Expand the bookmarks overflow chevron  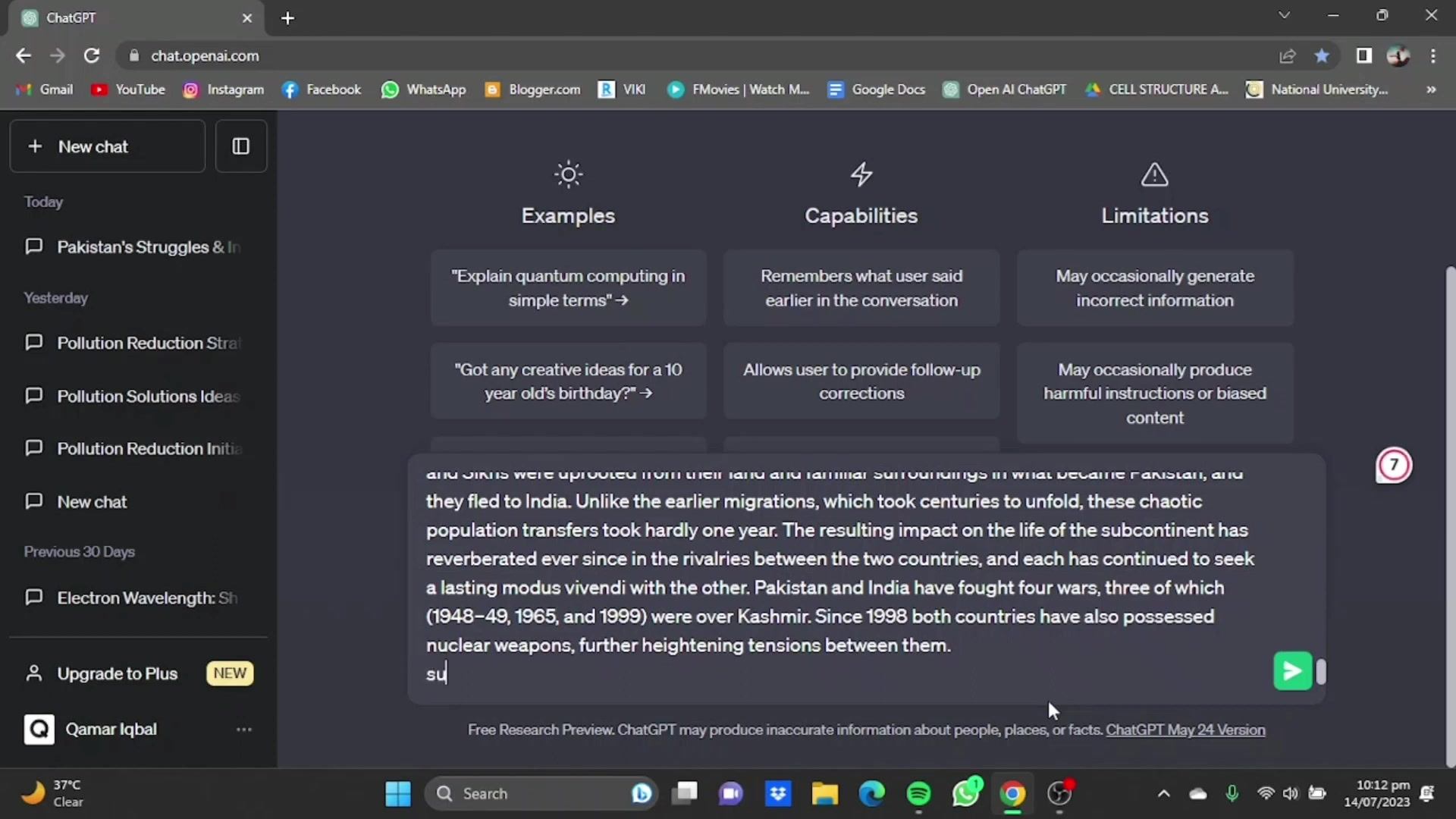tap(1431, 89)
